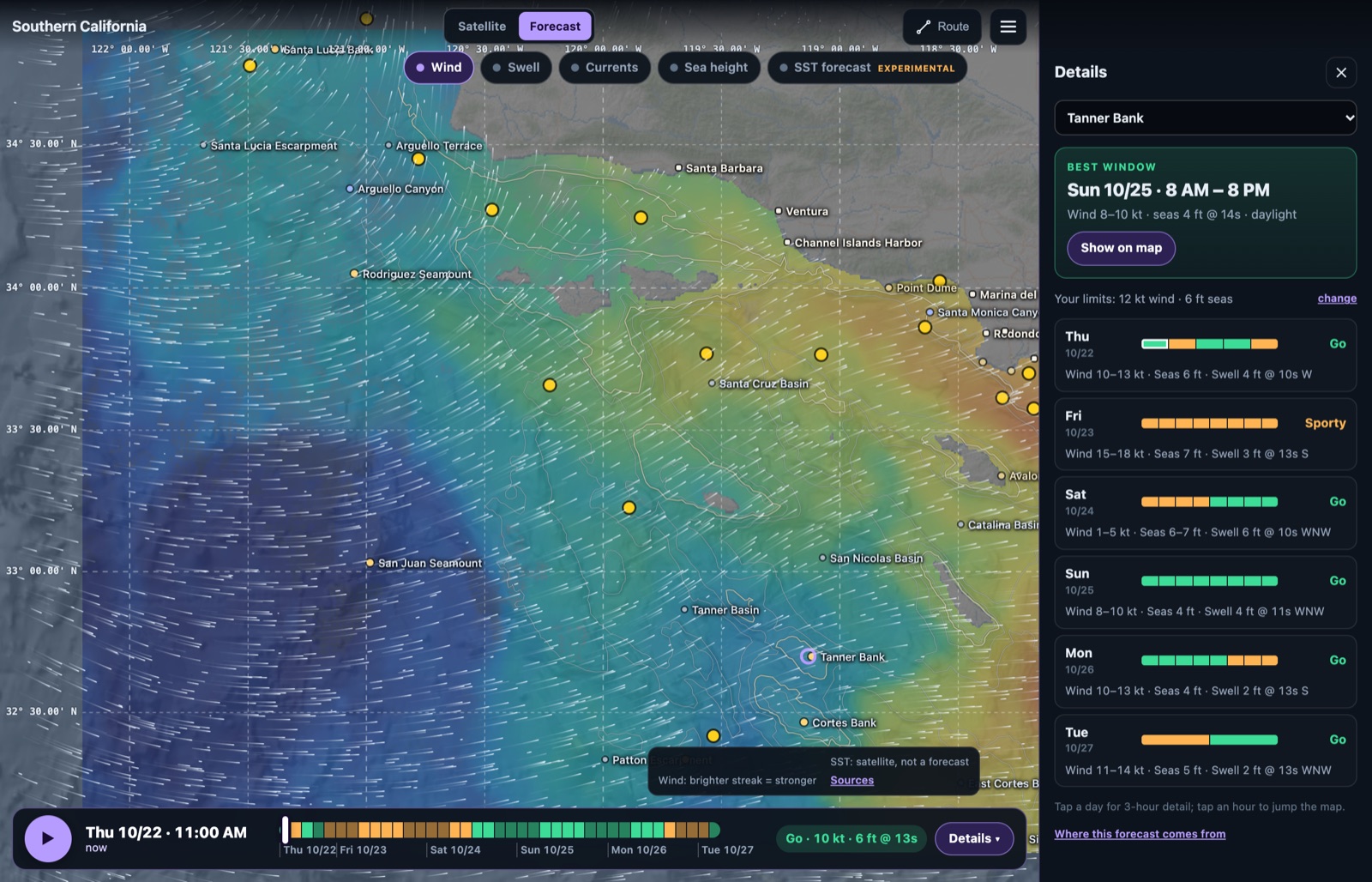Viewport: 1372px width, 882px height.
Task: Click the Route tool button
Action: pyautogui.click(x=942, y=27)
